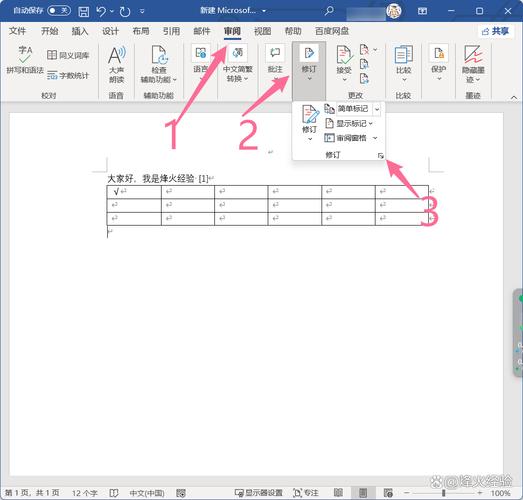Click the 保护 protect document icon

click(x=439, y=54)
